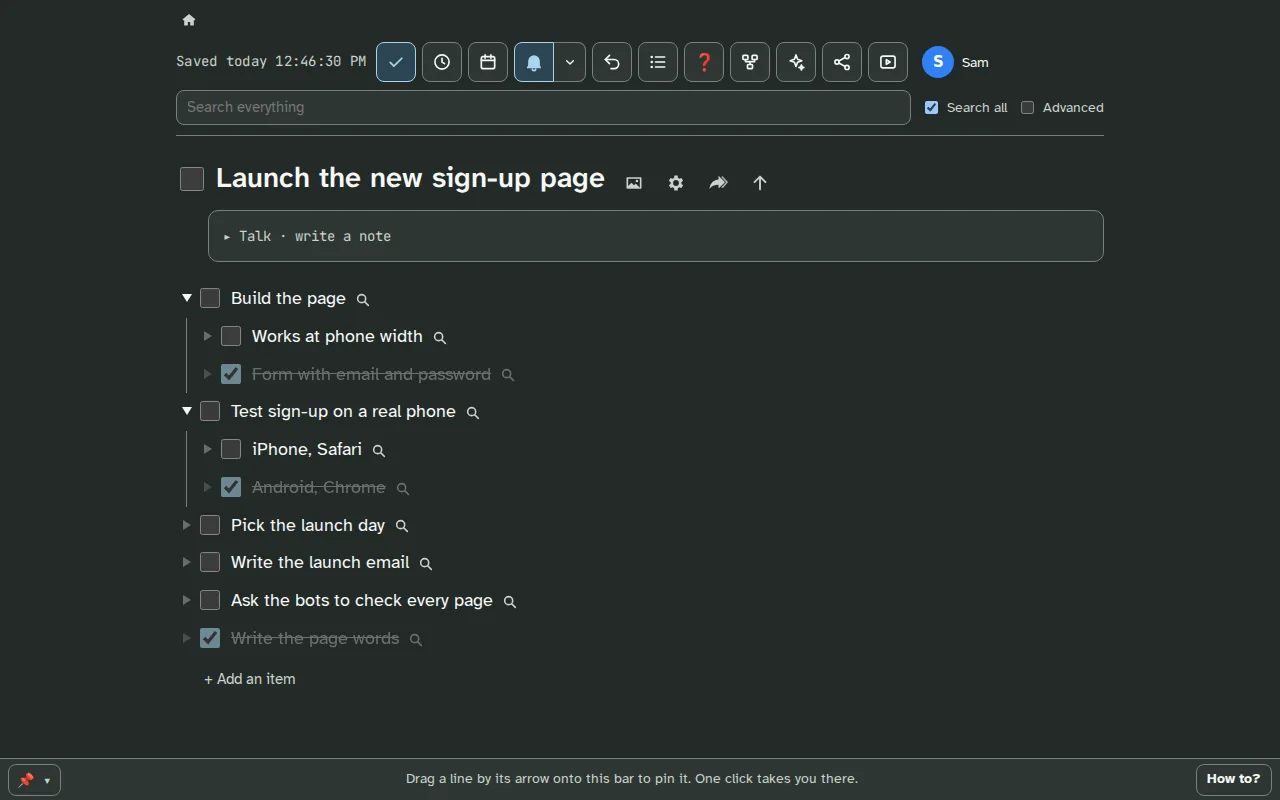Collapse the Build the page item
The height and width of the screenshot is (800, 1280).
coord(187,298)
